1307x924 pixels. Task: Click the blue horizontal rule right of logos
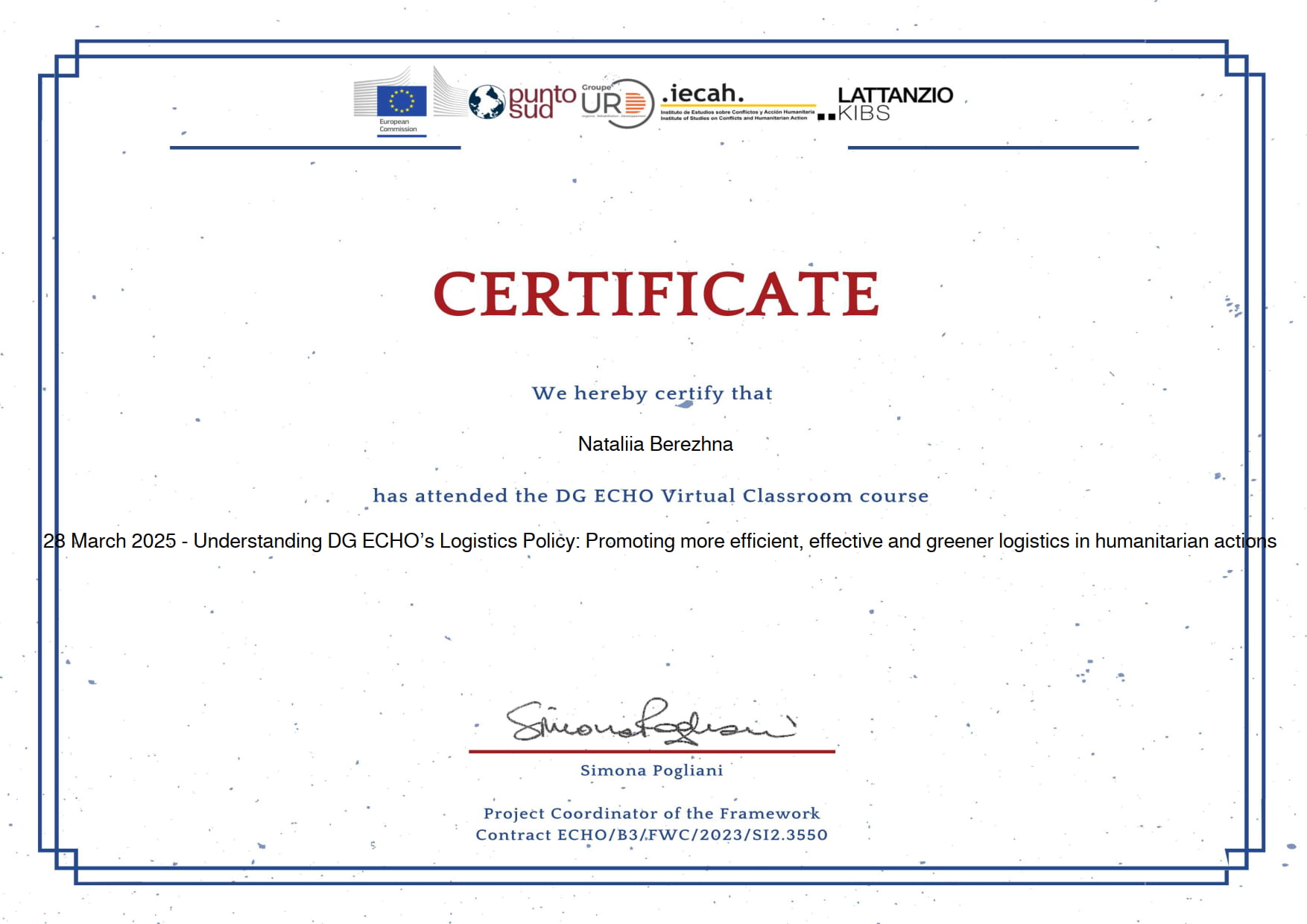point(993,148)
